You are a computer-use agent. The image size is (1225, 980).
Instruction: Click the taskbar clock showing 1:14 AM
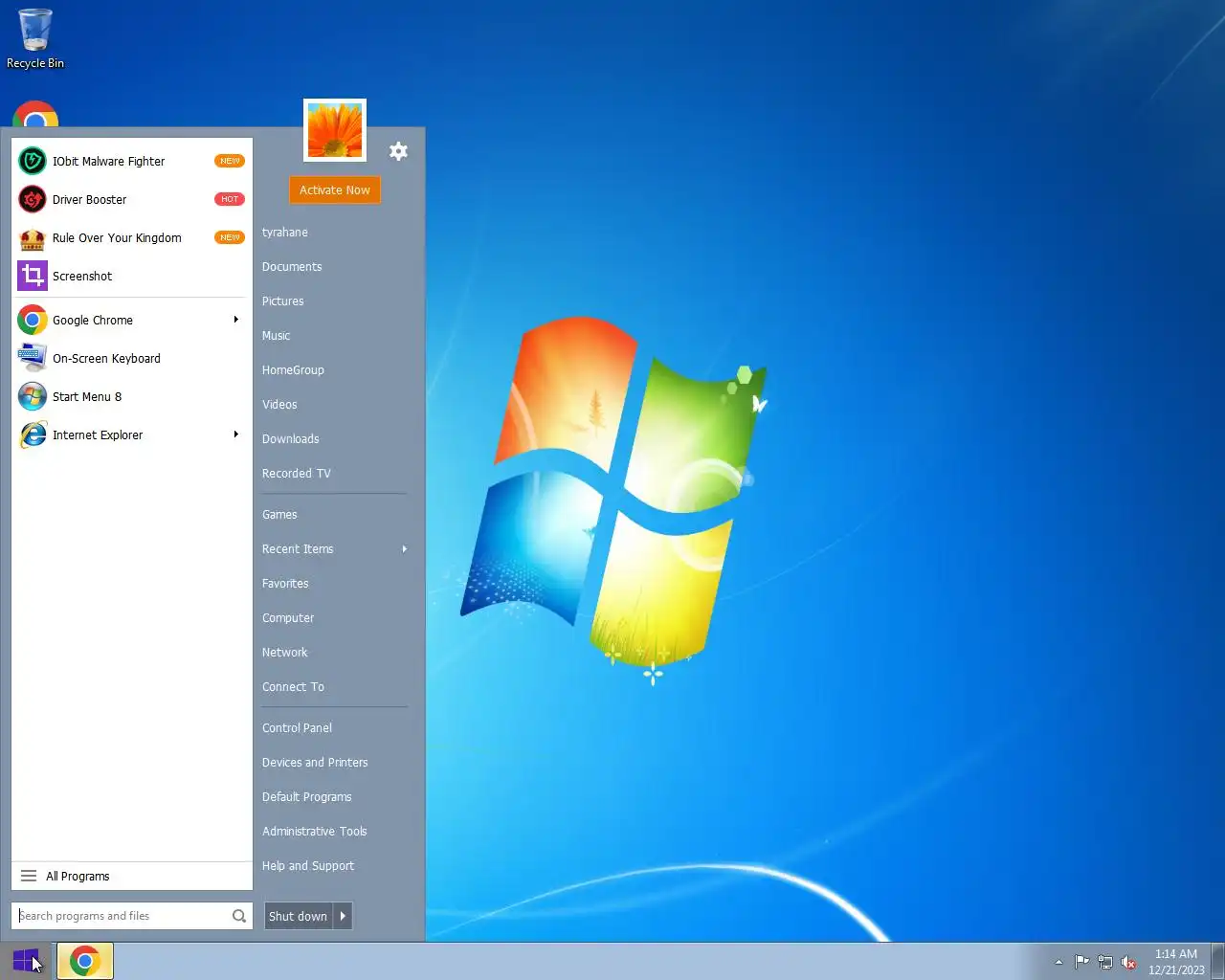[x=1176, y=962]
